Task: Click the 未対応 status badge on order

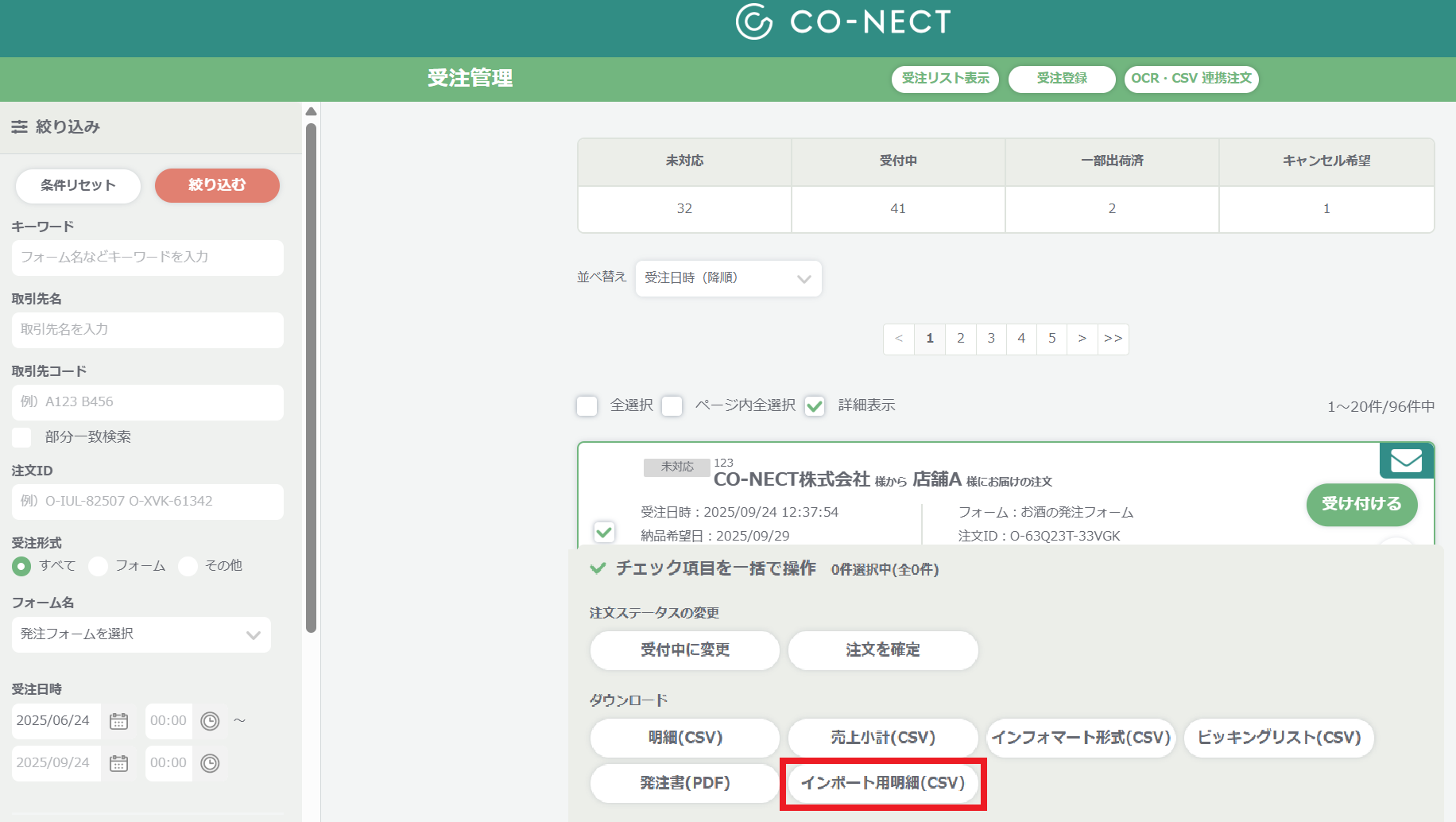Action: point(677,467)
